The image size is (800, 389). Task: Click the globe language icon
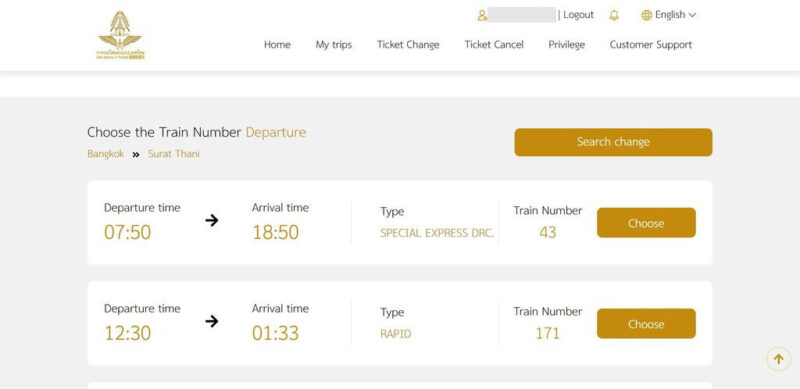pyautogui.click(x=646, y=15)
